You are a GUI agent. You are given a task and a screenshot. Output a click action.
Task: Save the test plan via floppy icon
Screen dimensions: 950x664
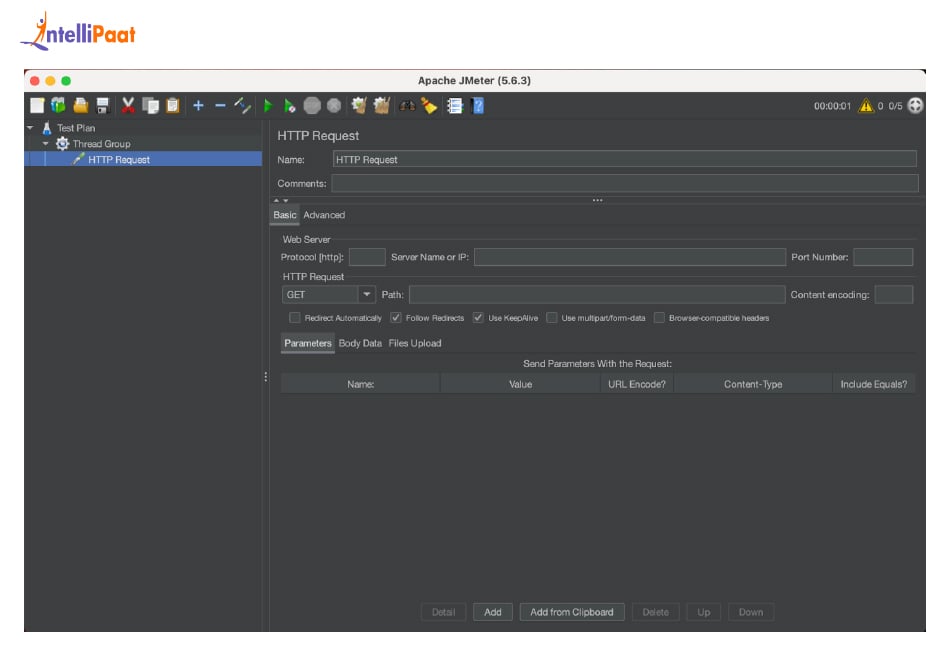103,105
